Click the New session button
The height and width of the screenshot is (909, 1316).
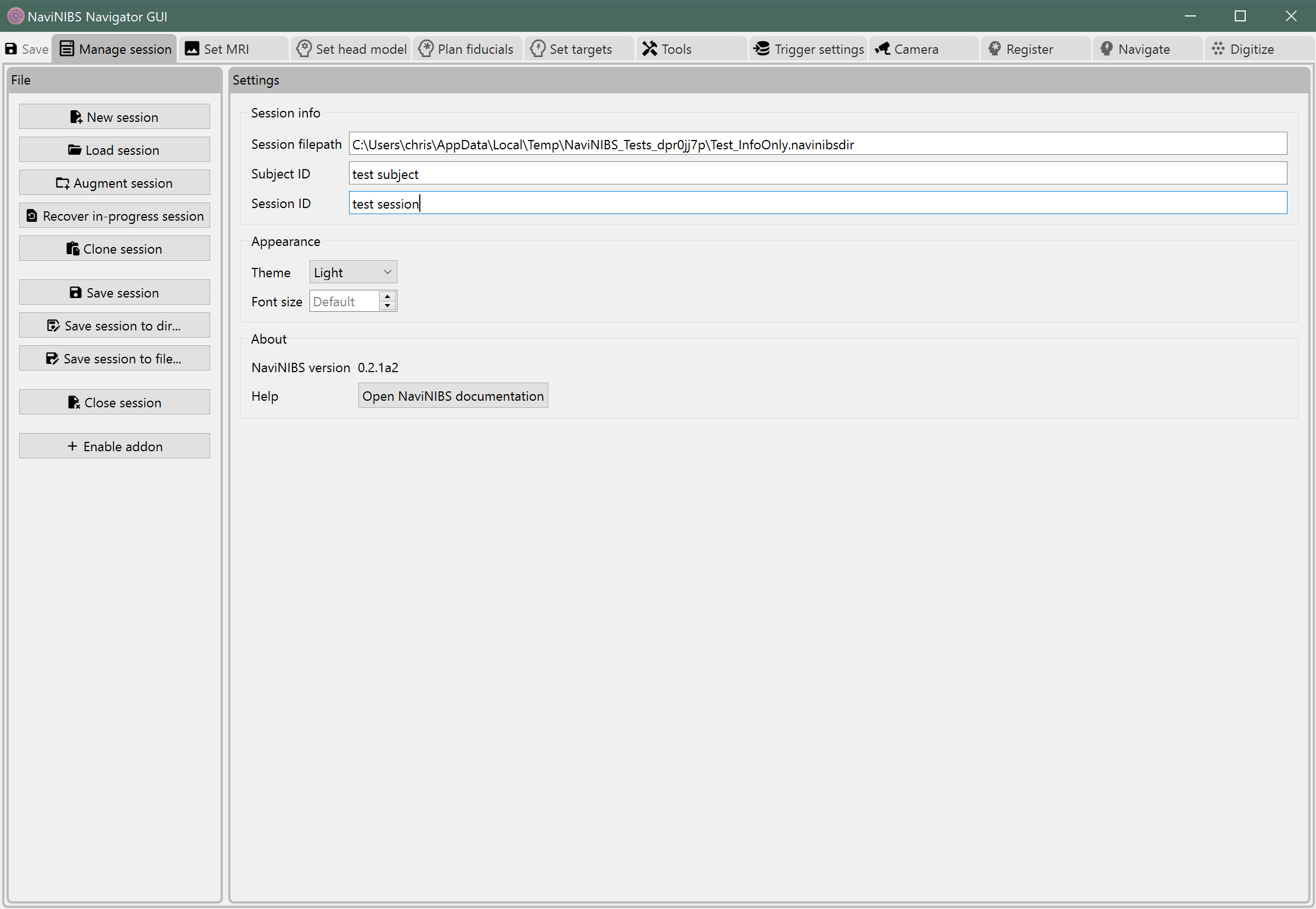[x=115, y=117]
